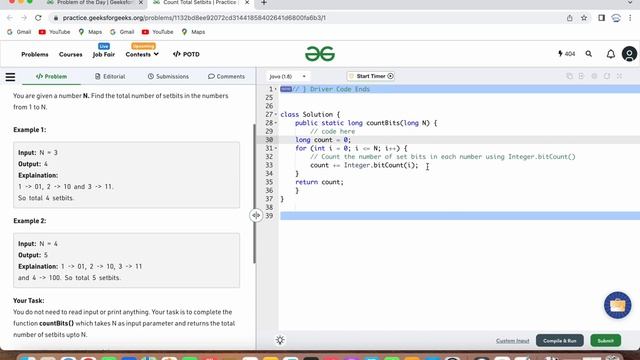Click the share page icon in address bar

click(569, 18)
